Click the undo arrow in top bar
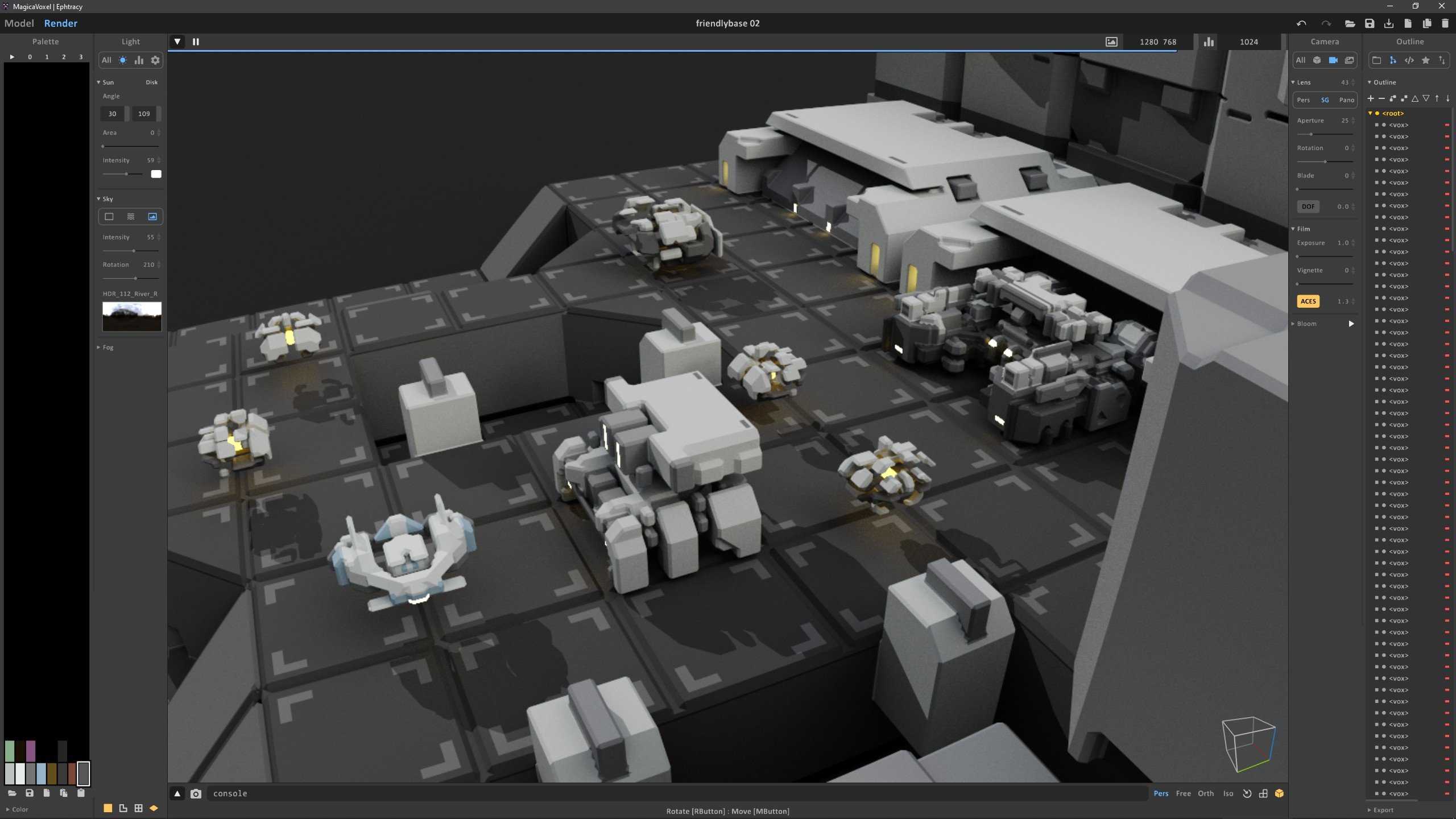The image size is (1456, 819). click(1301, 23)
